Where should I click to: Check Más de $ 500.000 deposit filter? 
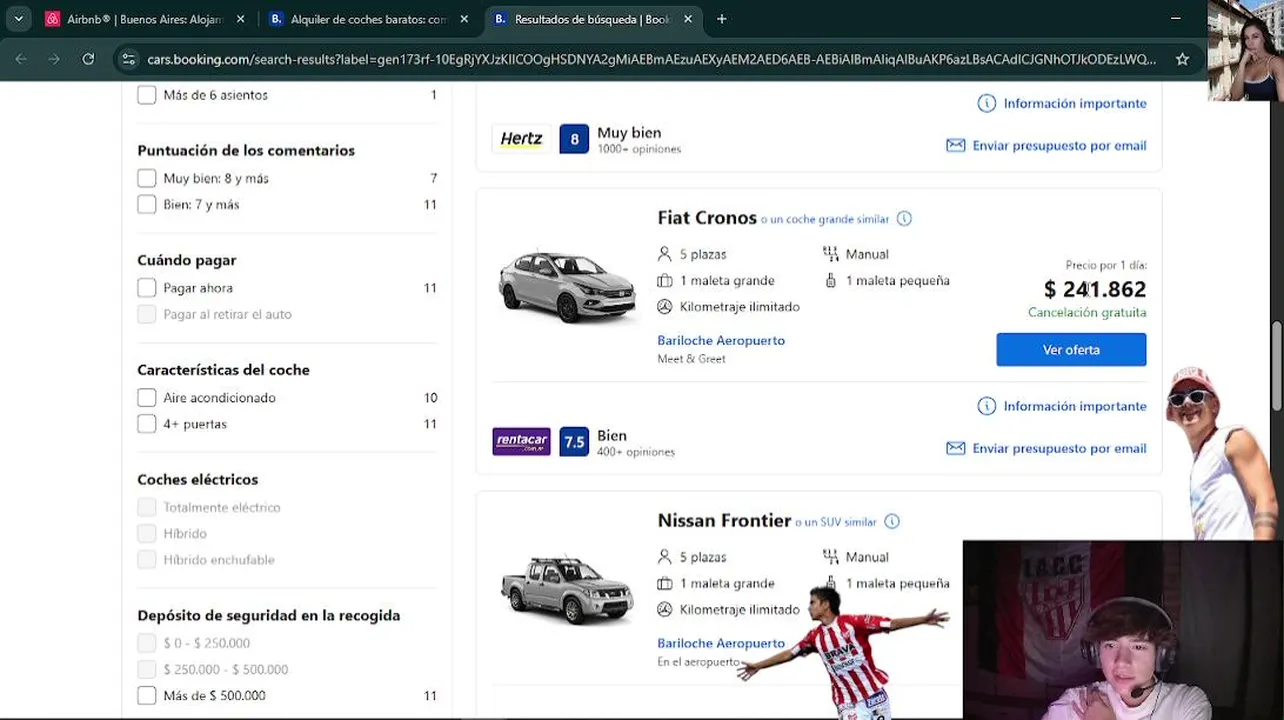pyautogui.click(x=147, y=695)
